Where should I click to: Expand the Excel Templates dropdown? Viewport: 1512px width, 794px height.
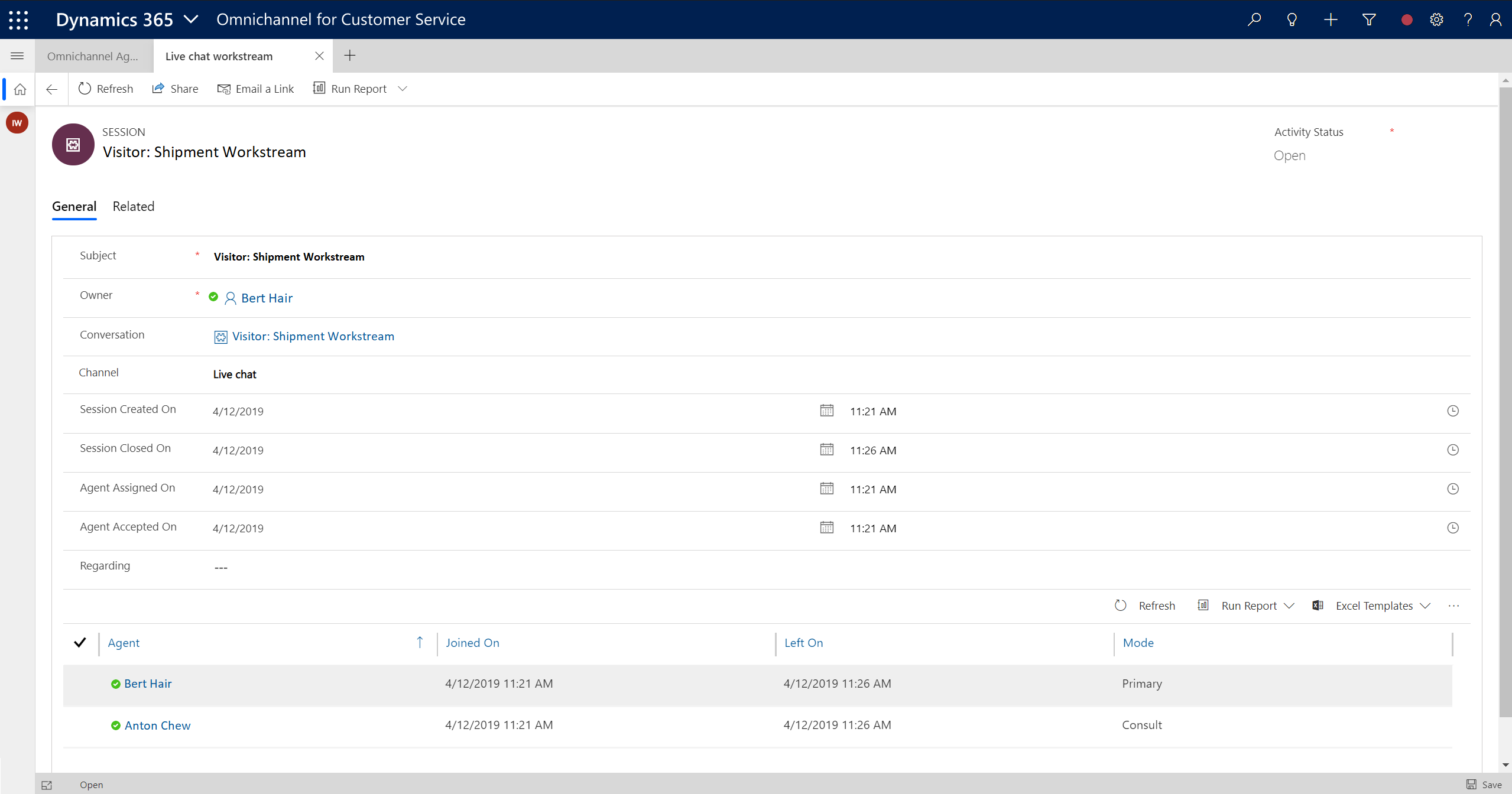coord(1426,605)
